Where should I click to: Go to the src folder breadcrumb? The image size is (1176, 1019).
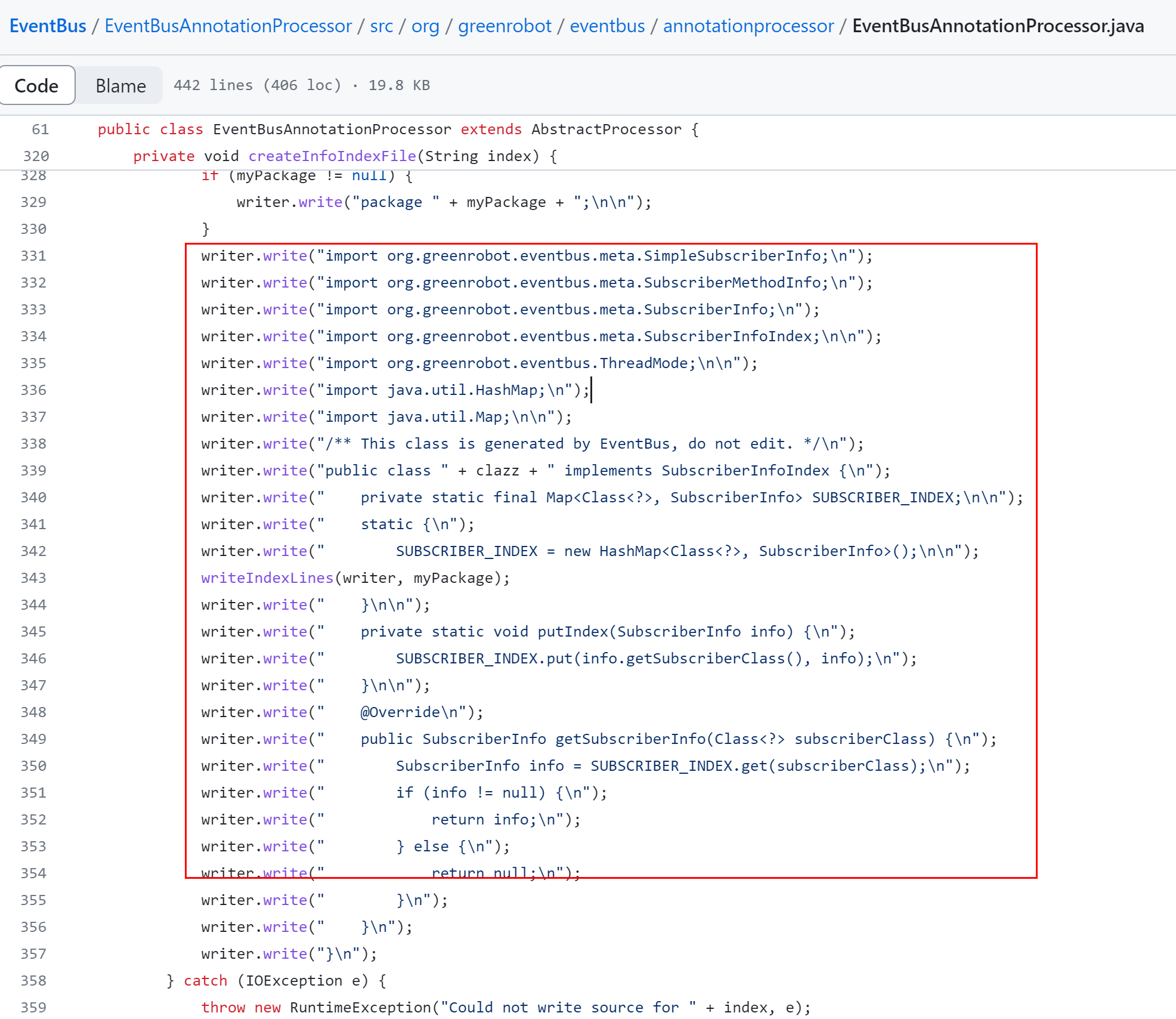(x=381, y=26)
